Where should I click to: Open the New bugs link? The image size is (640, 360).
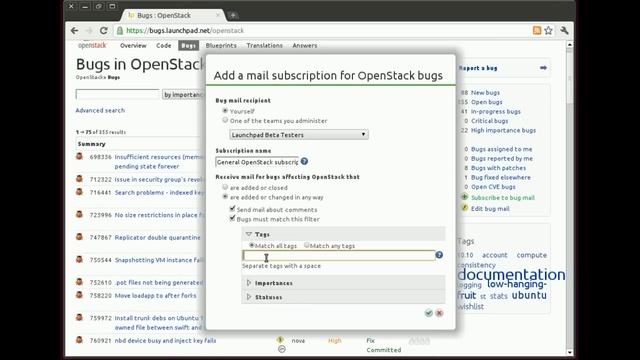(x=485, y=93)
